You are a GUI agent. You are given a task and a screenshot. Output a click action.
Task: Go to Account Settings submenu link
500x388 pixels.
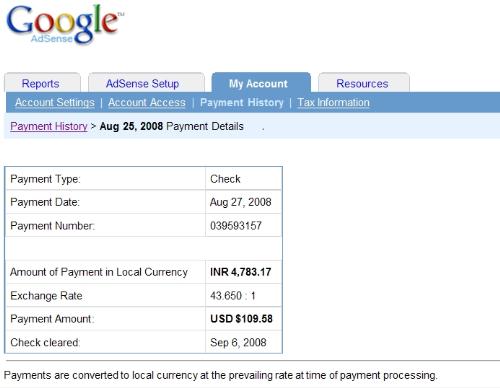55,102
